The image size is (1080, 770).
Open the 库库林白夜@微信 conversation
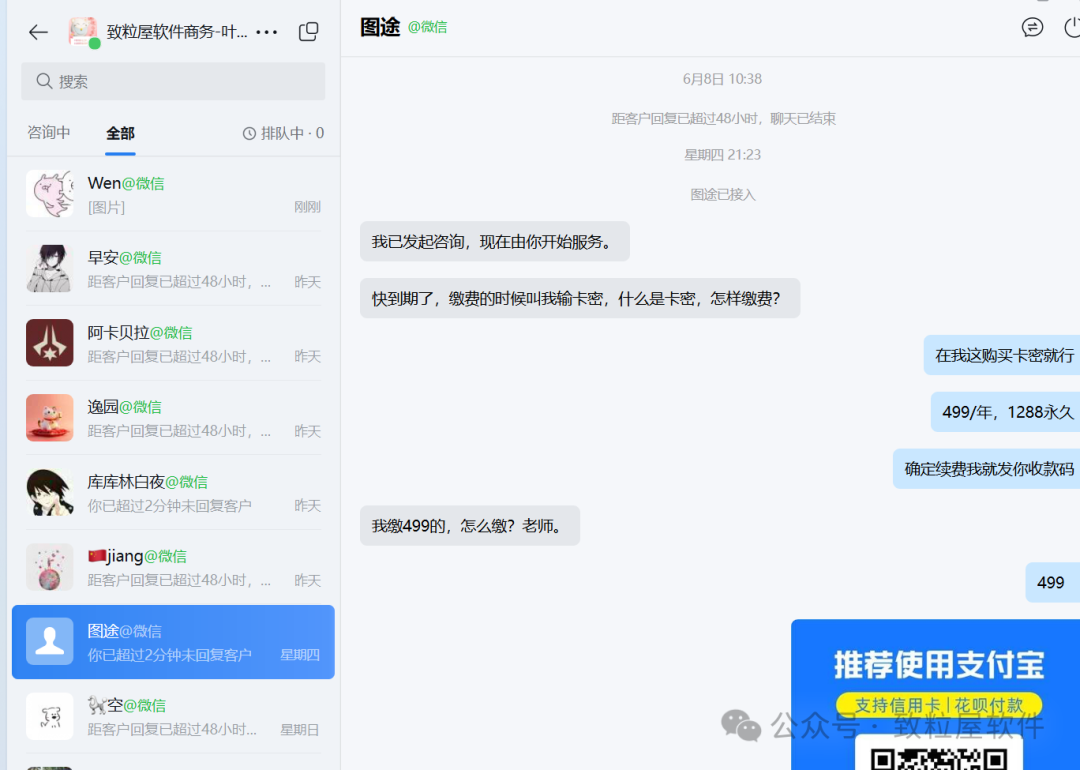[173, 492]
